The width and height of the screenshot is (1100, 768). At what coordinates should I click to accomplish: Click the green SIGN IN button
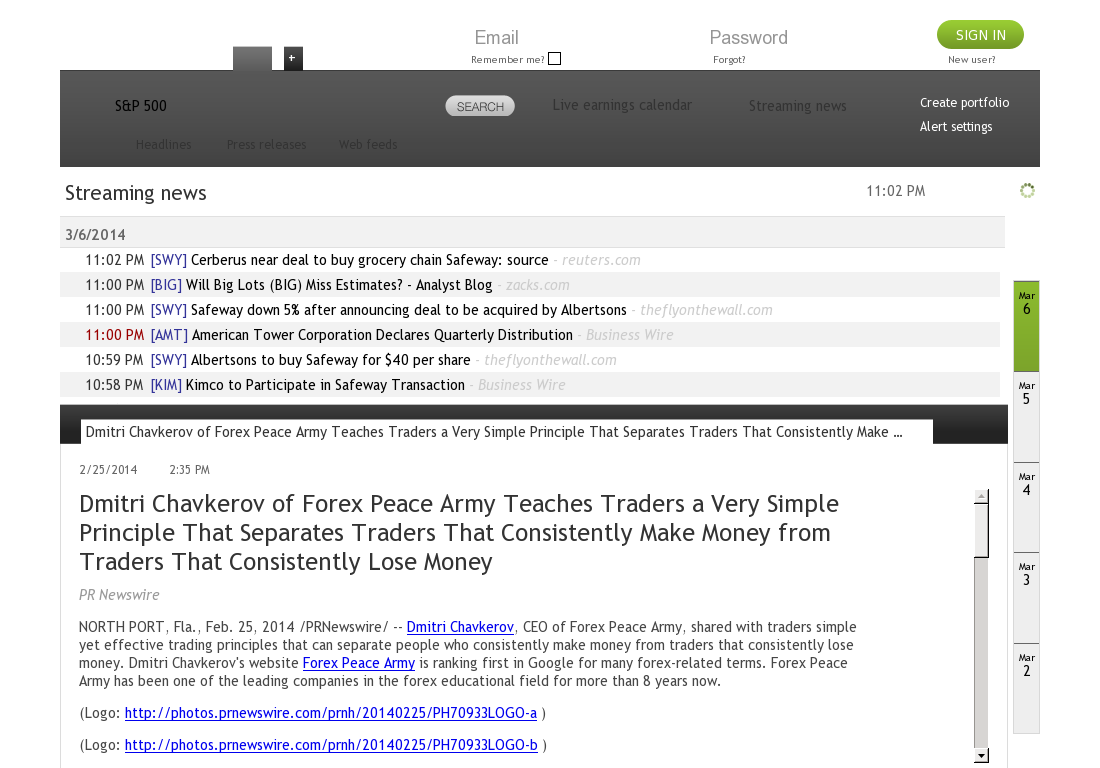click(x=980, y=35)
